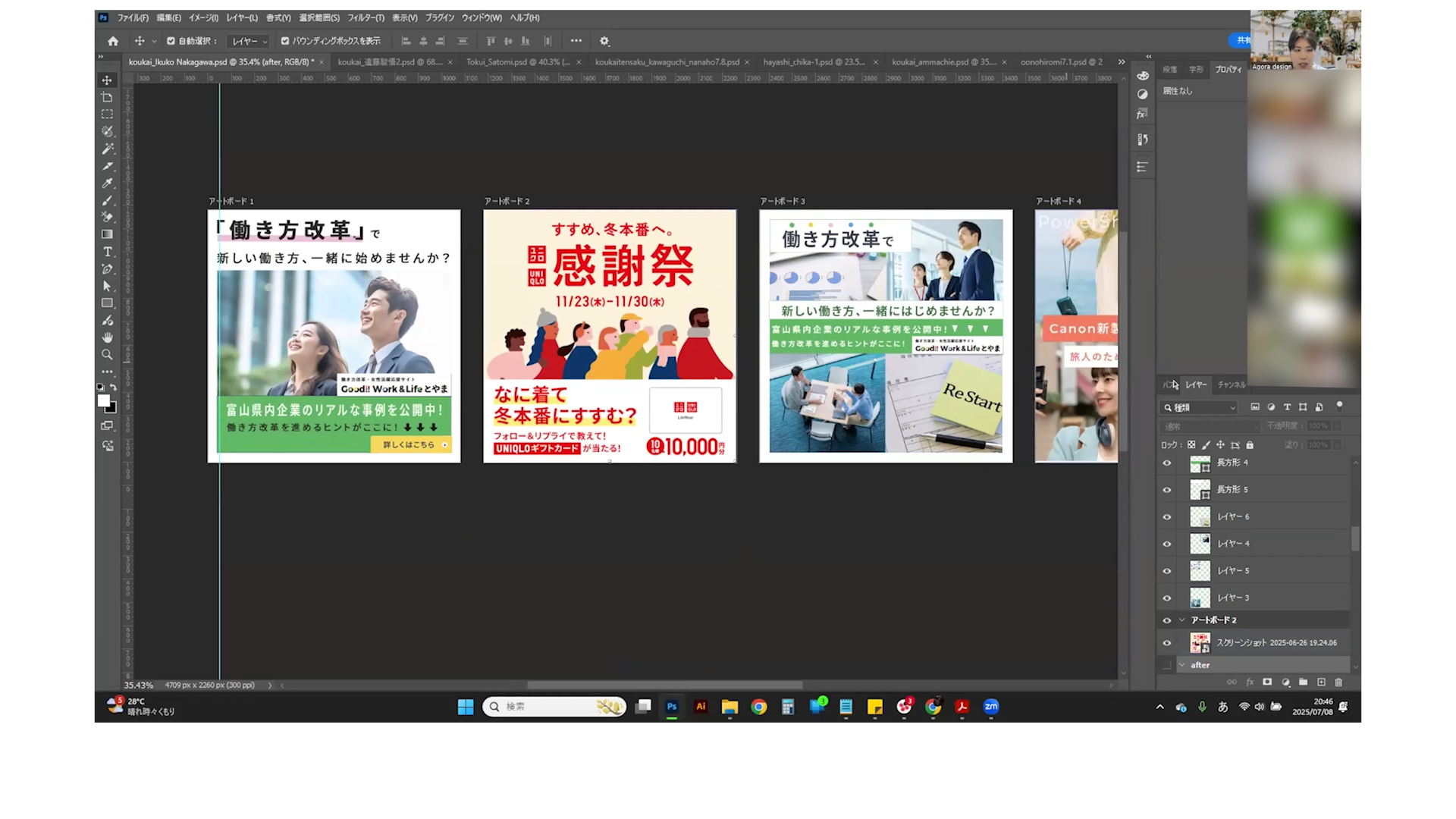Click the foreground color swatch
The image size is (1456, 819).
103,400
